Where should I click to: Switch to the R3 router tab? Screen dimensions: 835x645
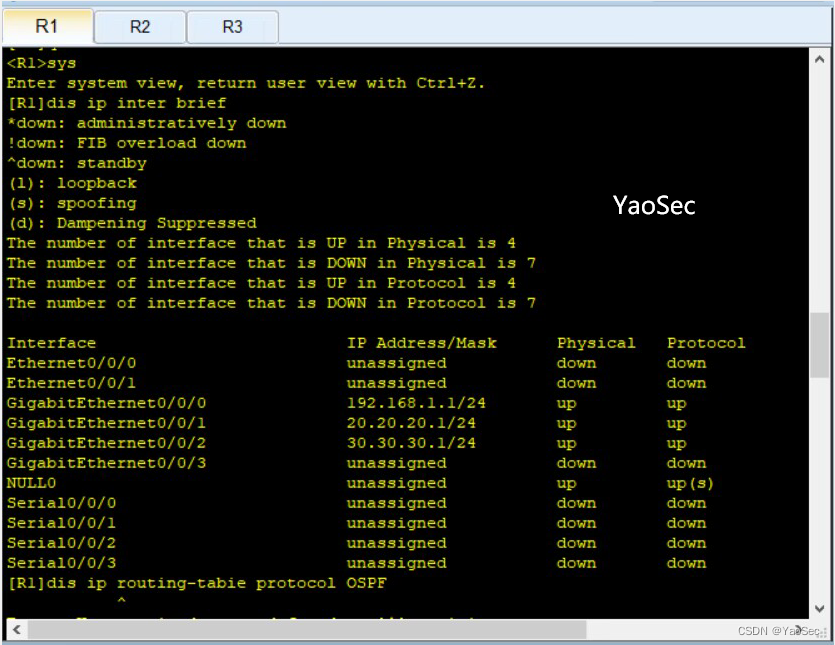232,27
